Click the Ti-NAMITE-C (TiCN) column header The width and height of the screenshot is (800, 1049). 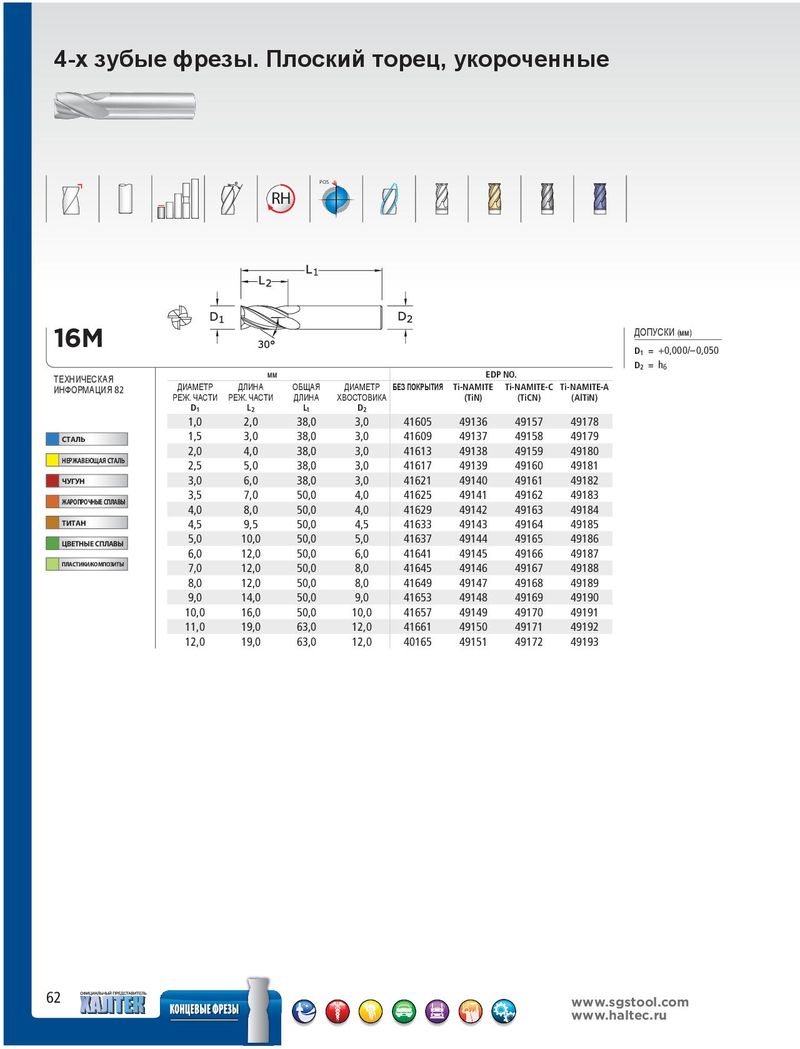(528, 392)
